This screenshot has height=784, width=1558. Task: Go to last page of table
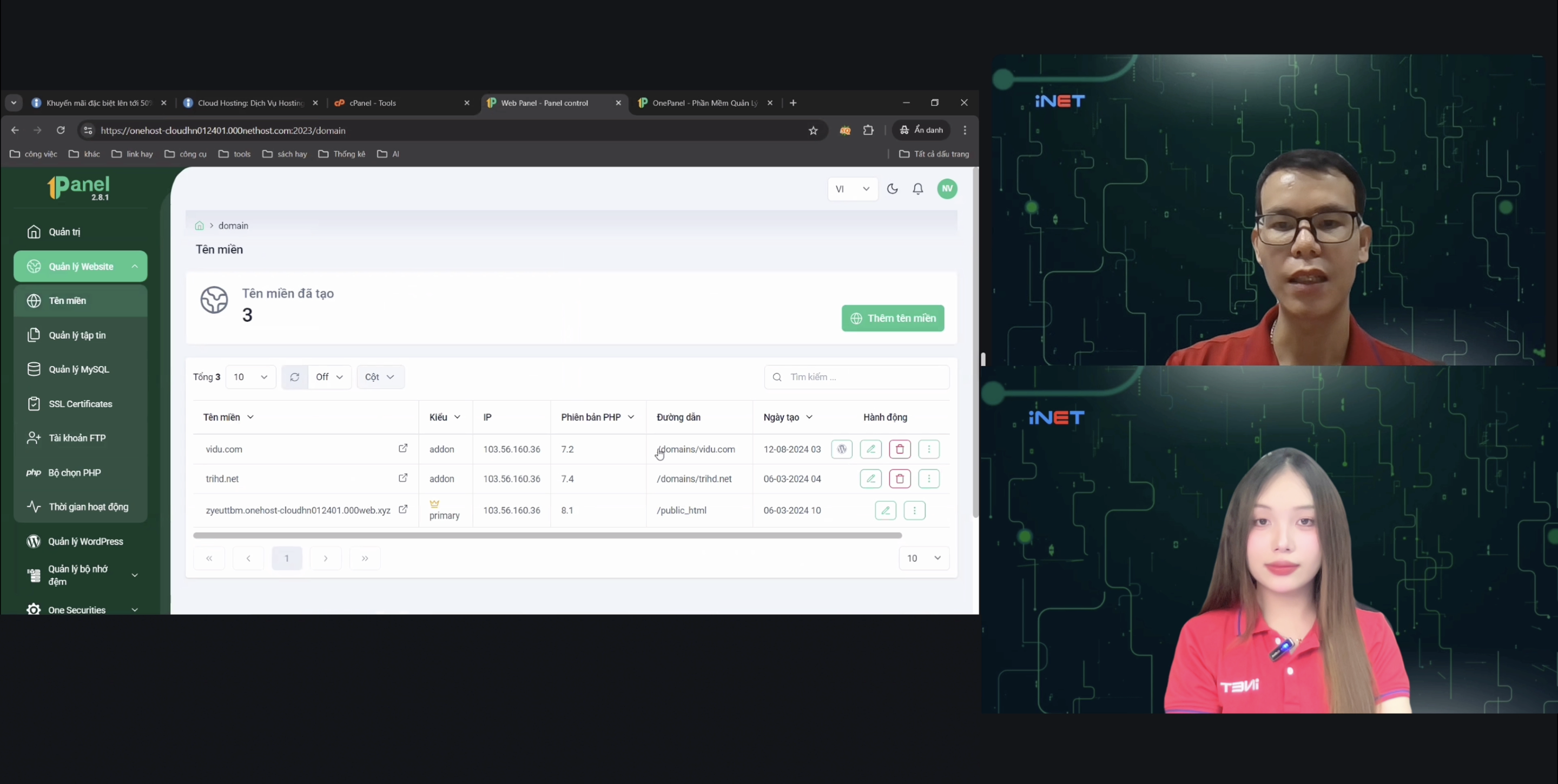365,559
